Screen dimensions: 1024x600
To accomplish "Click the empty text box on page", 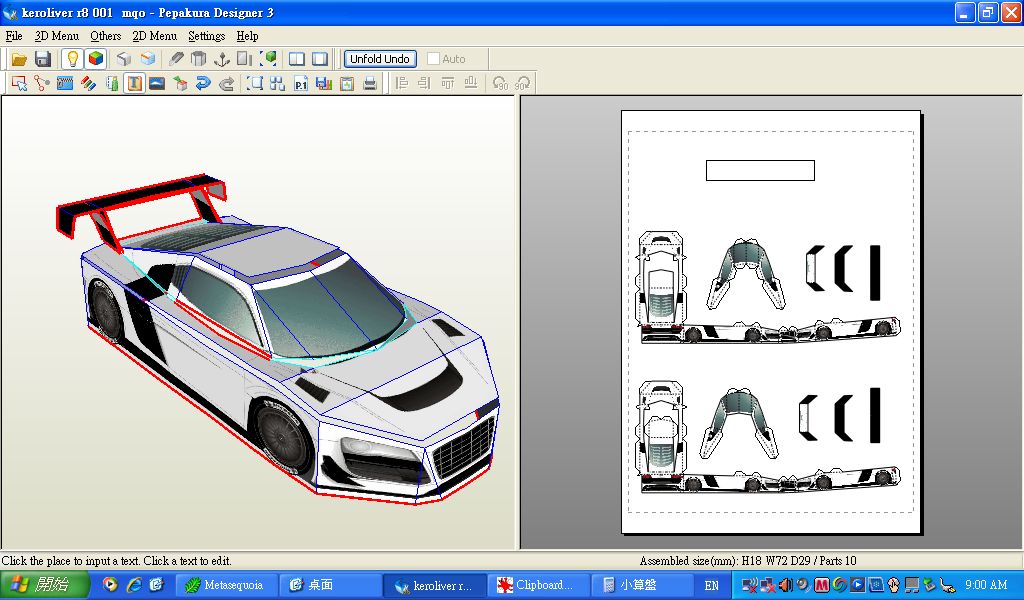I will tap(760, 170).
